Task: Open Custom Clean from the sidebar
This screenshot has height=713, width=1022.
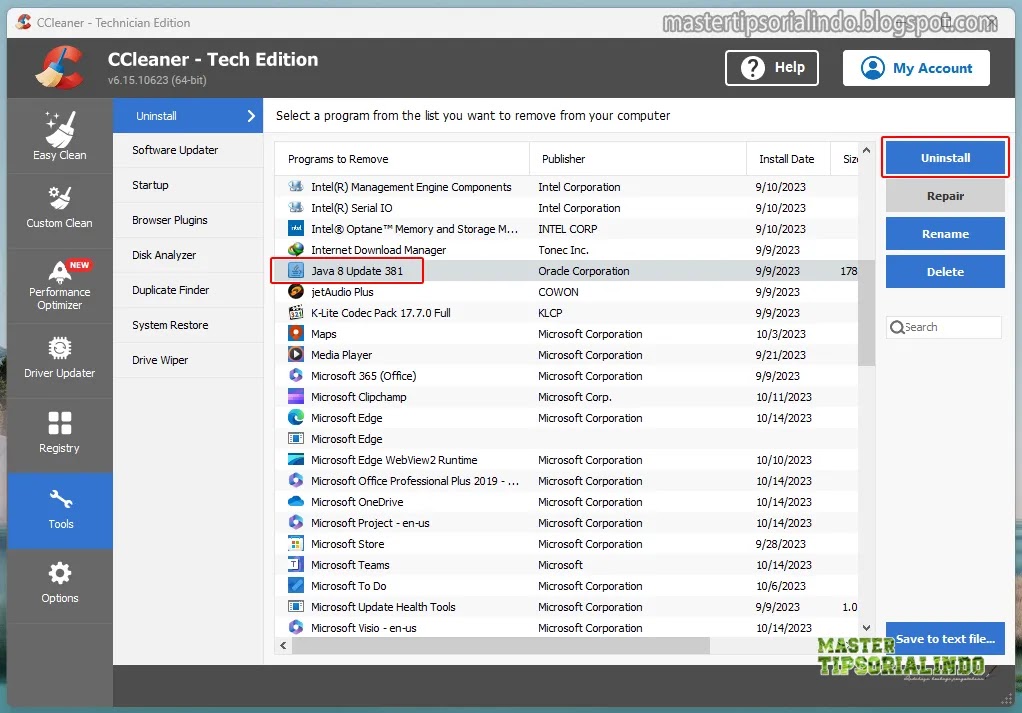Action: tap(59, 209)
